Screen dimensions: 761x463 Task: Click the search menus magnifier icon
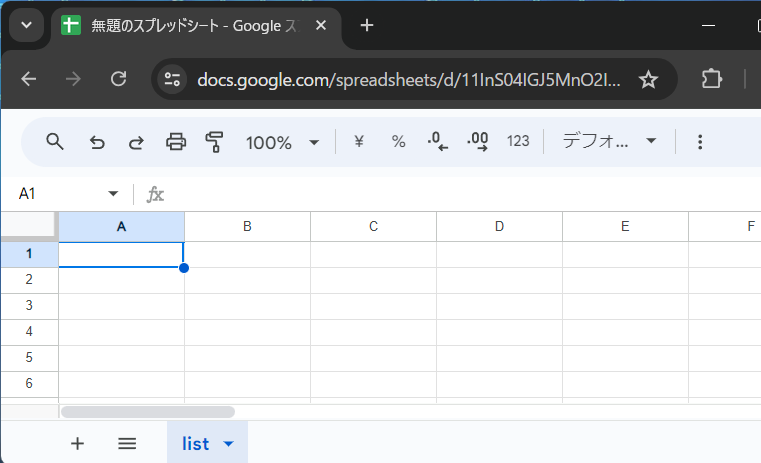[55, 142]
